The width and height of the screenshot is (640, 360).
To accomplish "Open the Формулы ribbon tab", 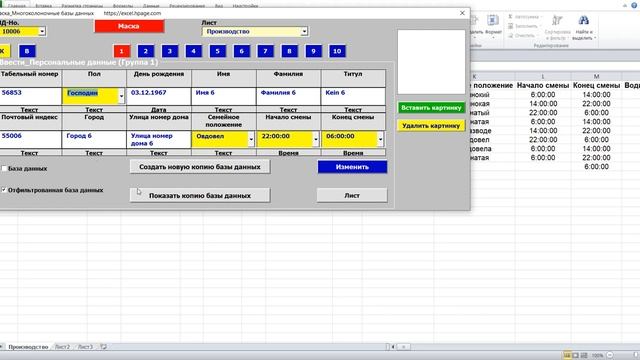I will click(122, 6).
